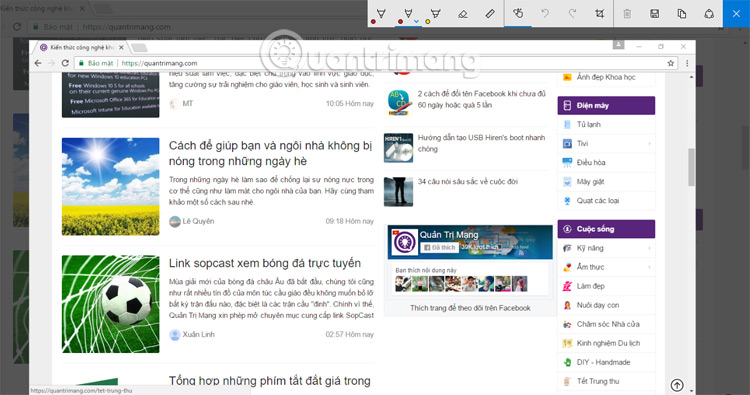Select the crop tool
Image resolution: width=750 pixels, height=395 pixels.
click(600, 13)
